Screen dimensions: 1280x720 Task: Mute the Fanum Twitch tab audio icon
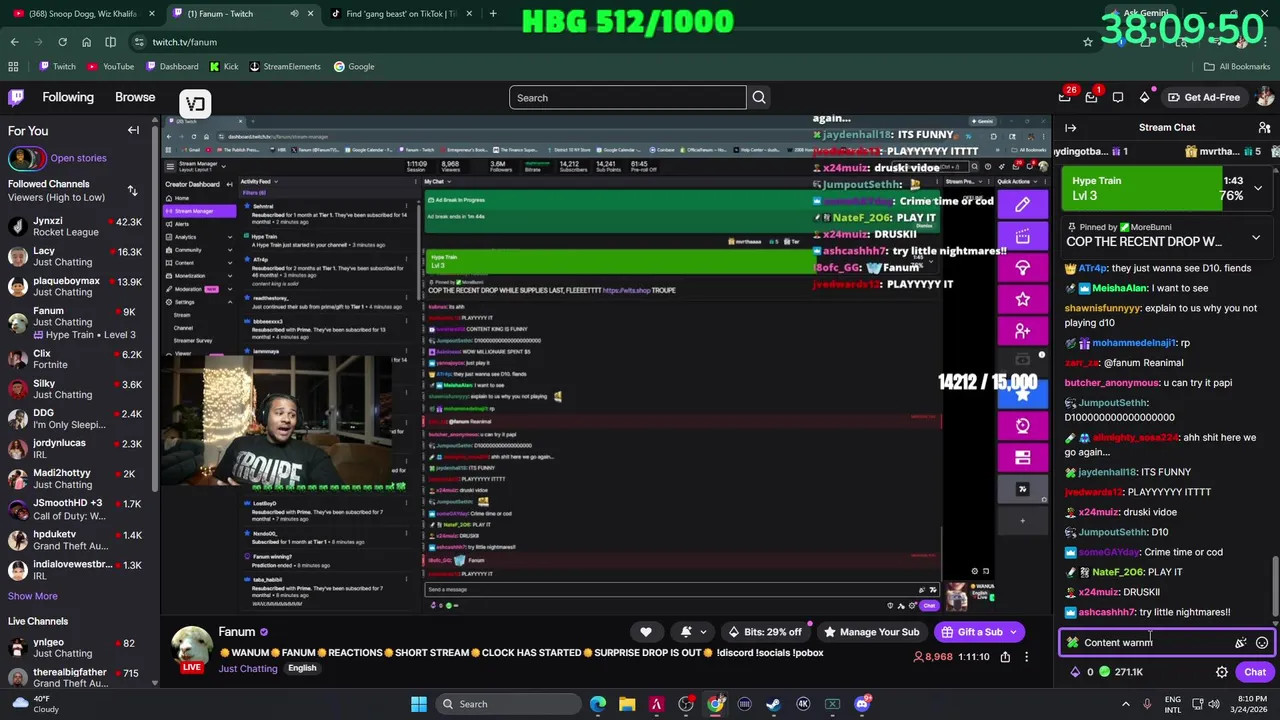[294, 14]
